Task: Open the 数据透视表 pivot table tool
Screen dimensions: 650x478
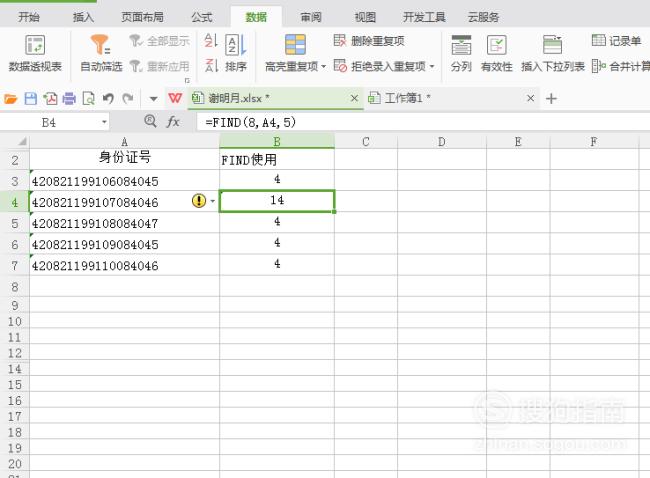Action: [35, 53]
